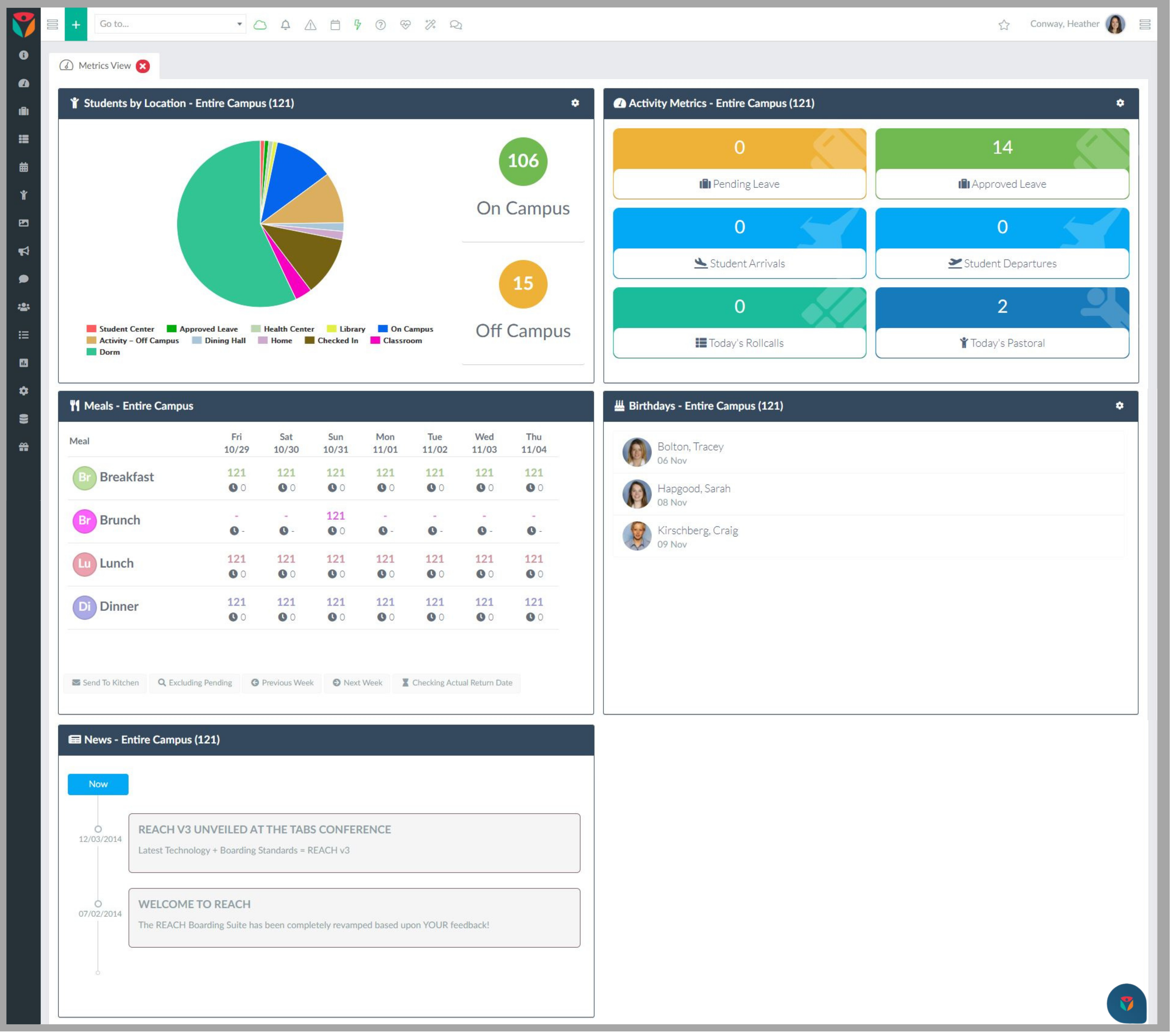Expand the top-right hamburger menu
The width and height of the screenshot is (1176, 1034).
tap(1144, 24)
